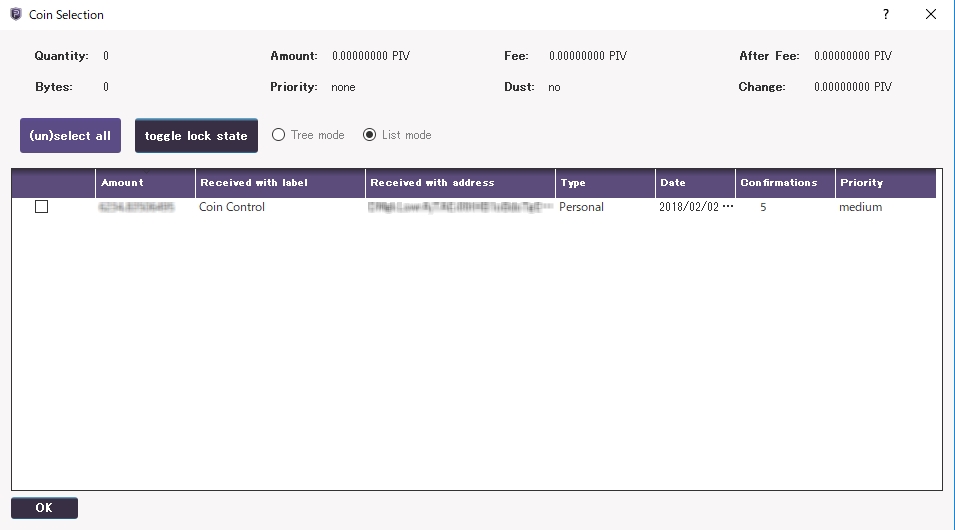The height and width of the screenshot is (530, 955).
Task: Select the Tree mode radio button
Action: coord(279,135)
